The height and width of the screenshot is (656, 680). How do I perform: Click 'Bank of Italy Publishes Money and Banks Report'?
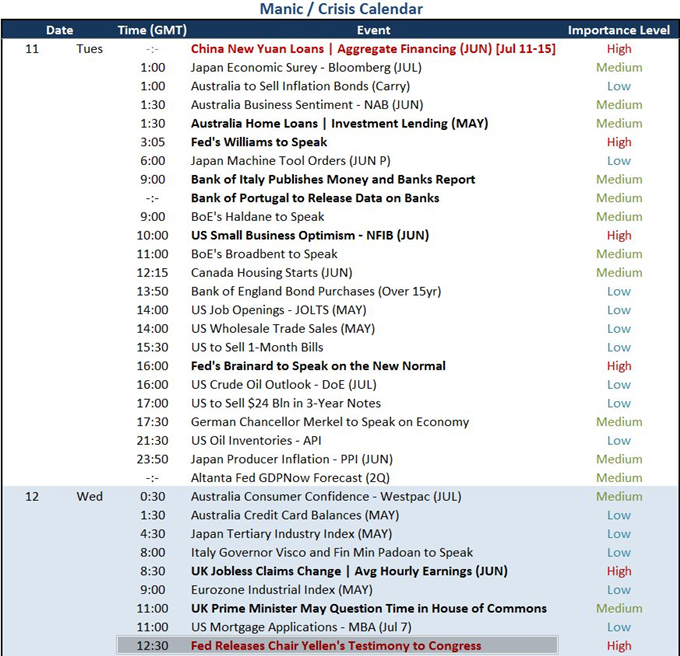pyautogui.click(x=333, y=180)
